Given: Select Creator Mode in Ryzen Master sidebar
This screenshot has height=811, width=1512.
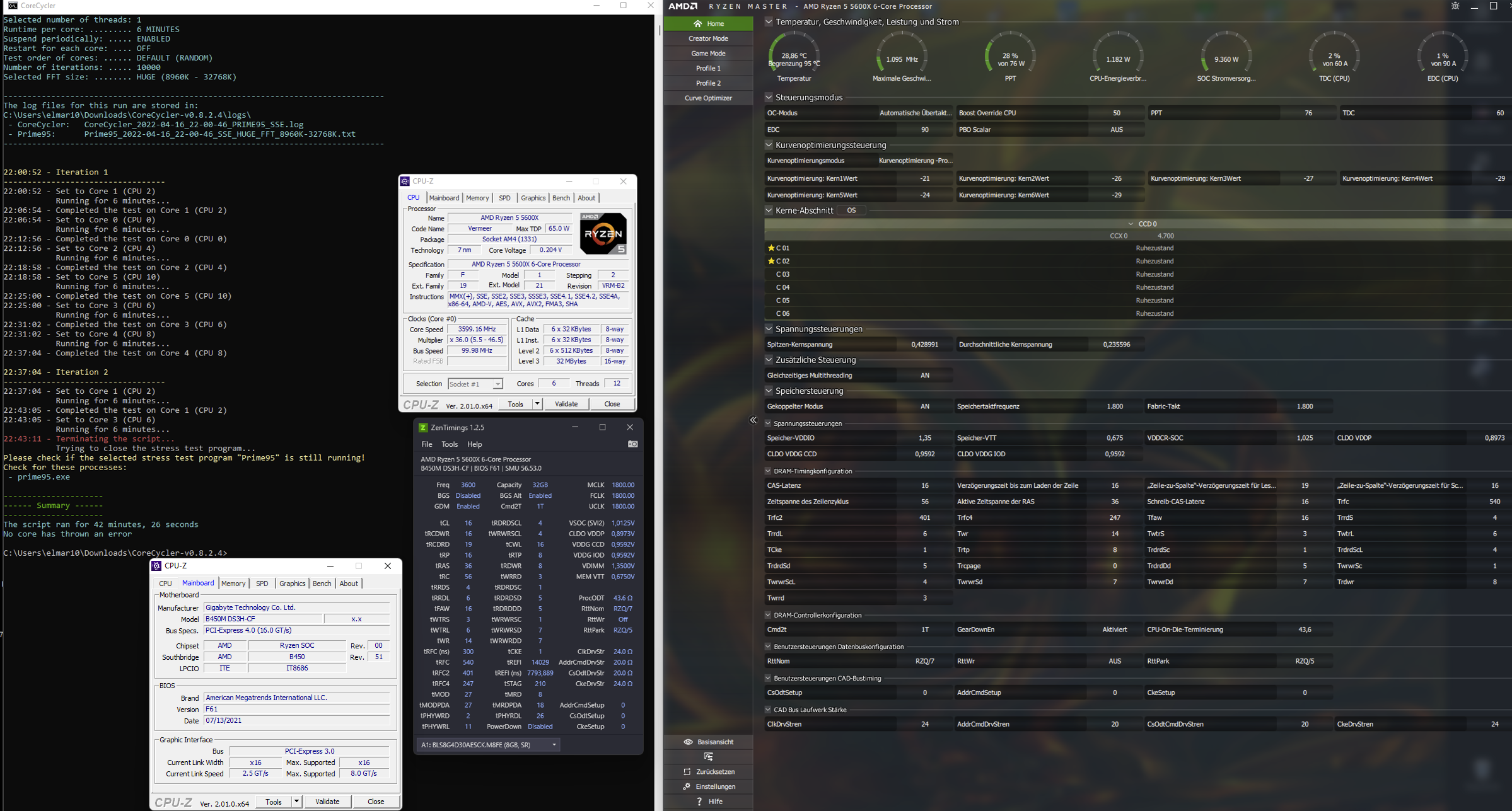Looking at the screenshot, I should click(x=708, y=38).
